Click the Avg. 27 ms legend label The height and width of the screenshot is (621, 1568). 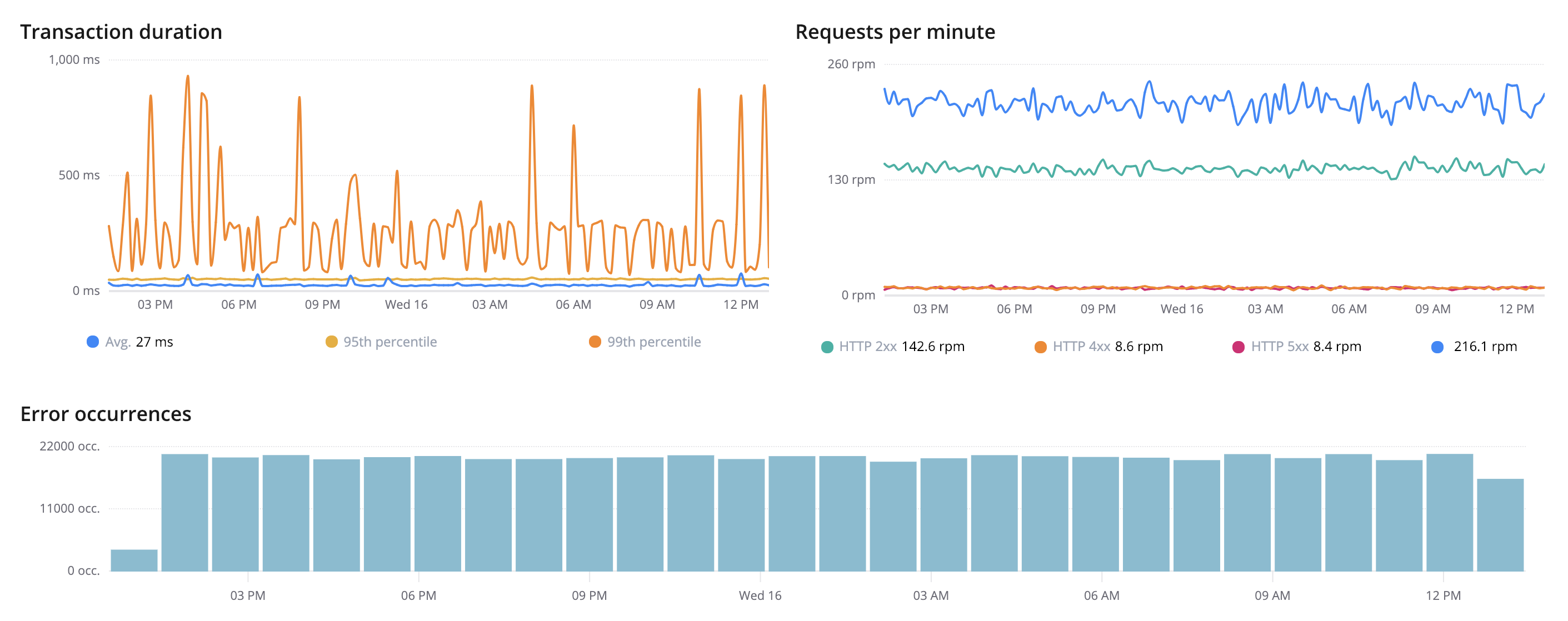(x=139, y=342)
